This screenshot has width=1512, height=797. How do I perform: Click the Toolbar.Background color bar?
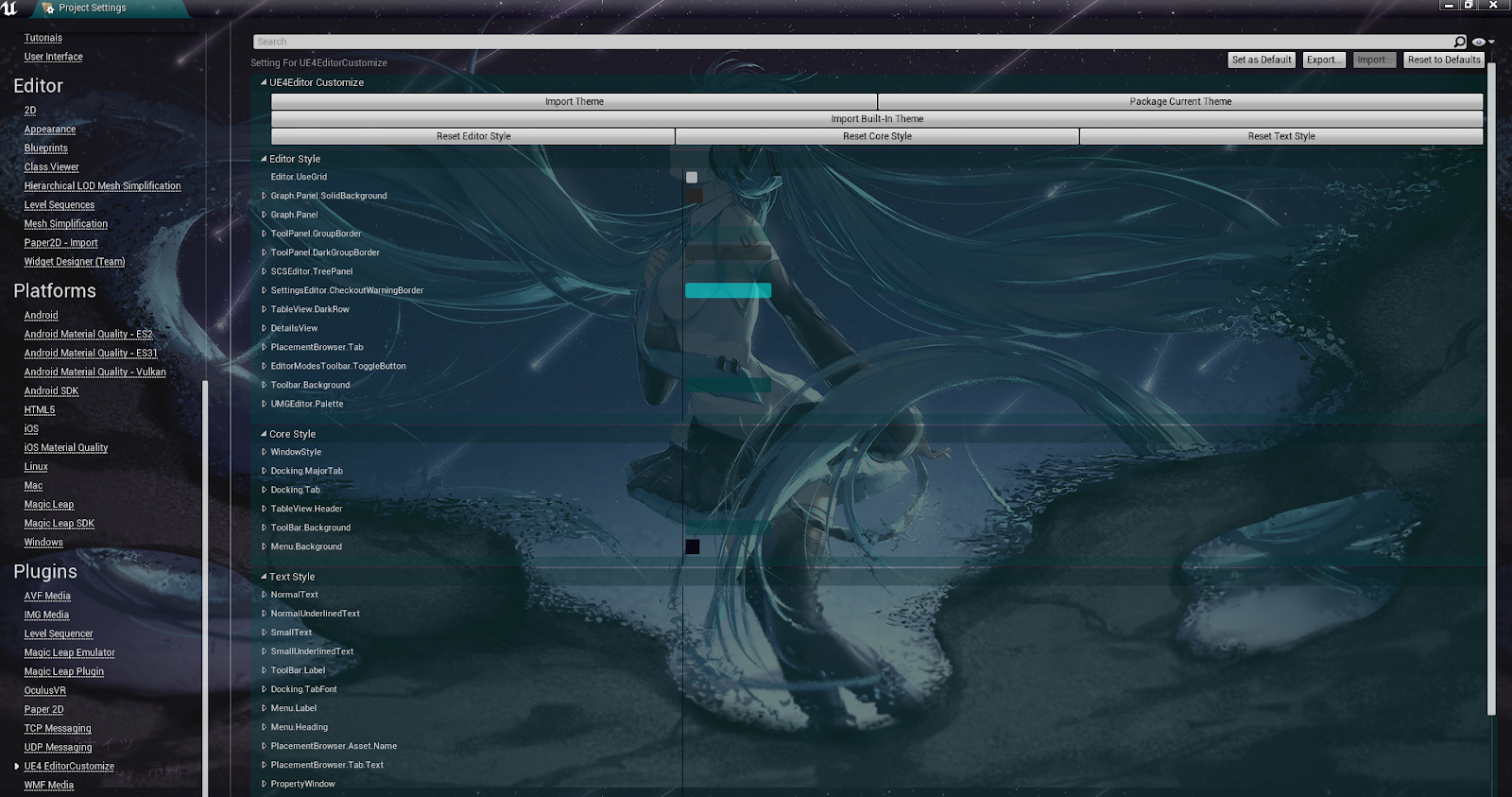(x=728, y=385)
